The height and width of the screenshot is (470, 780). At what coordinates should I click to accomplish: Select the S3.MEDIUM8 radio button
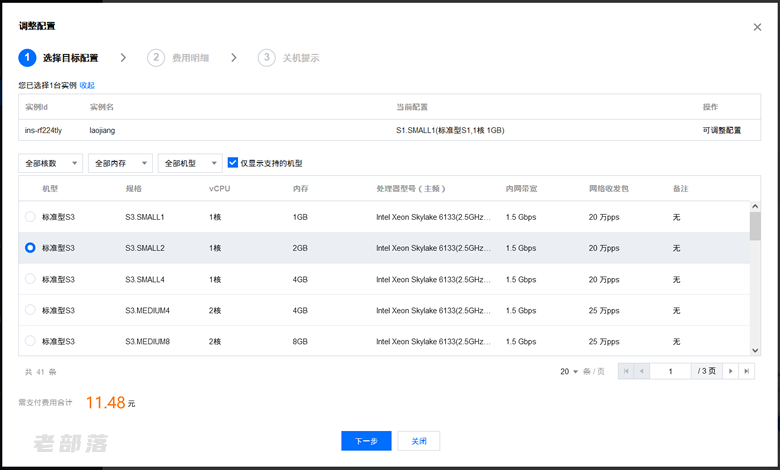[x=30, y=341]
